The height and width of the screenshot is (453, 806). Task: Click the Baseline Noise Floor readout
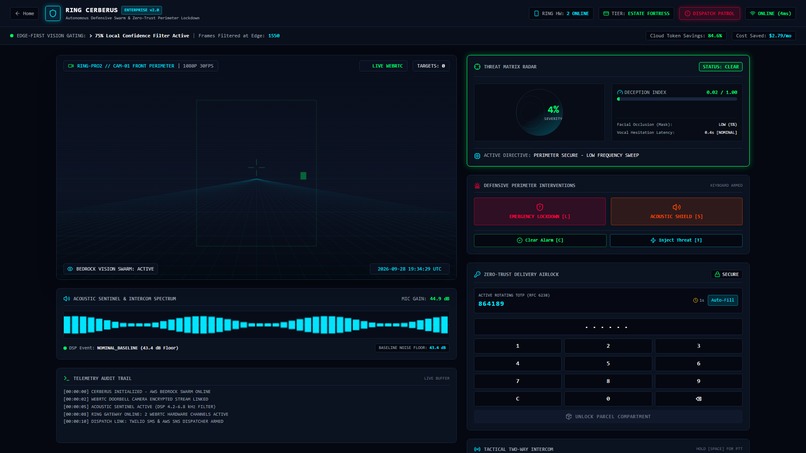point(412,348)
